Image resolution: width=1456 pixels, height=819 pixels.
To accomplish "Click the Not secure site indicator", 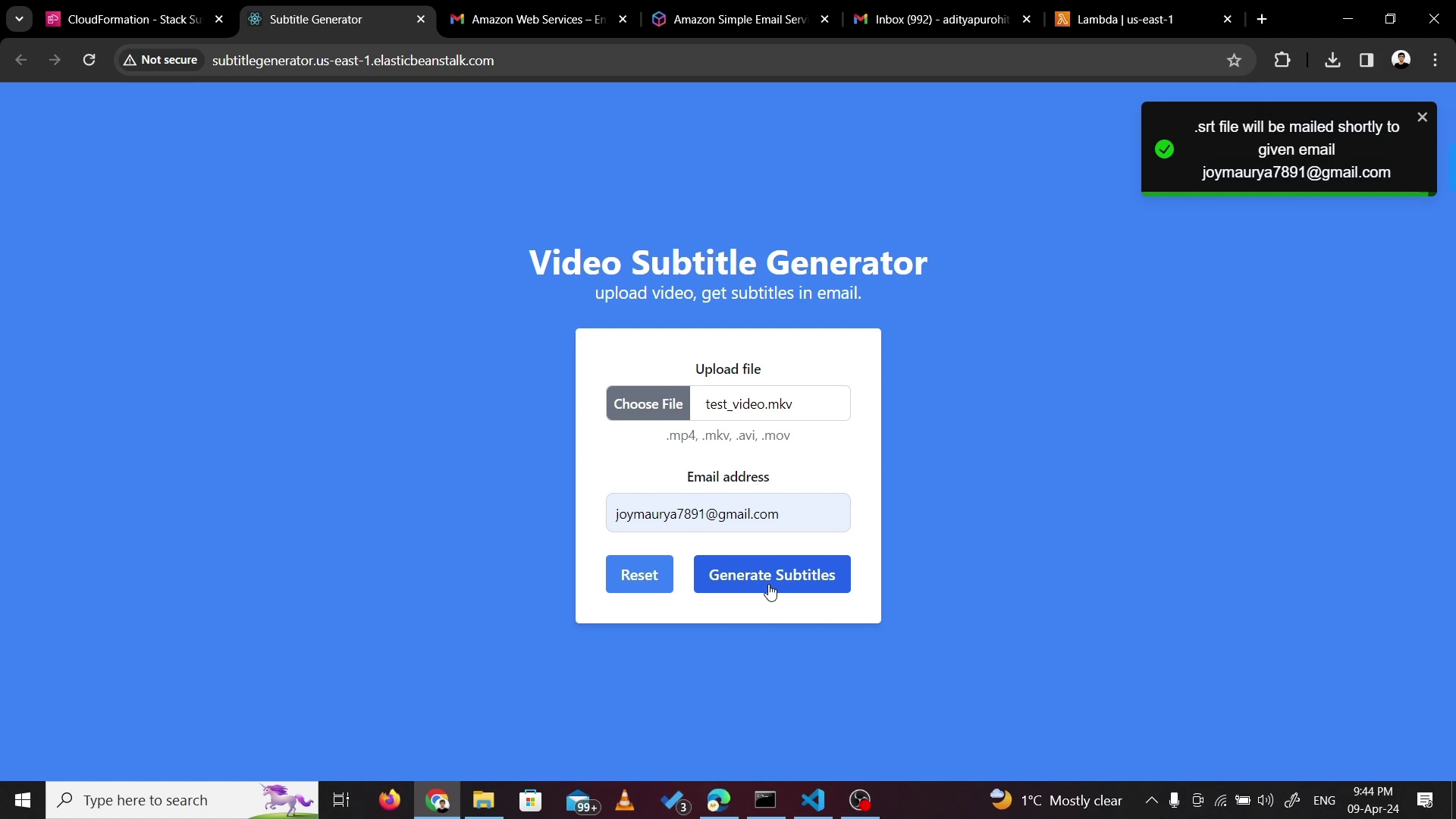I will tap(161, 60).
